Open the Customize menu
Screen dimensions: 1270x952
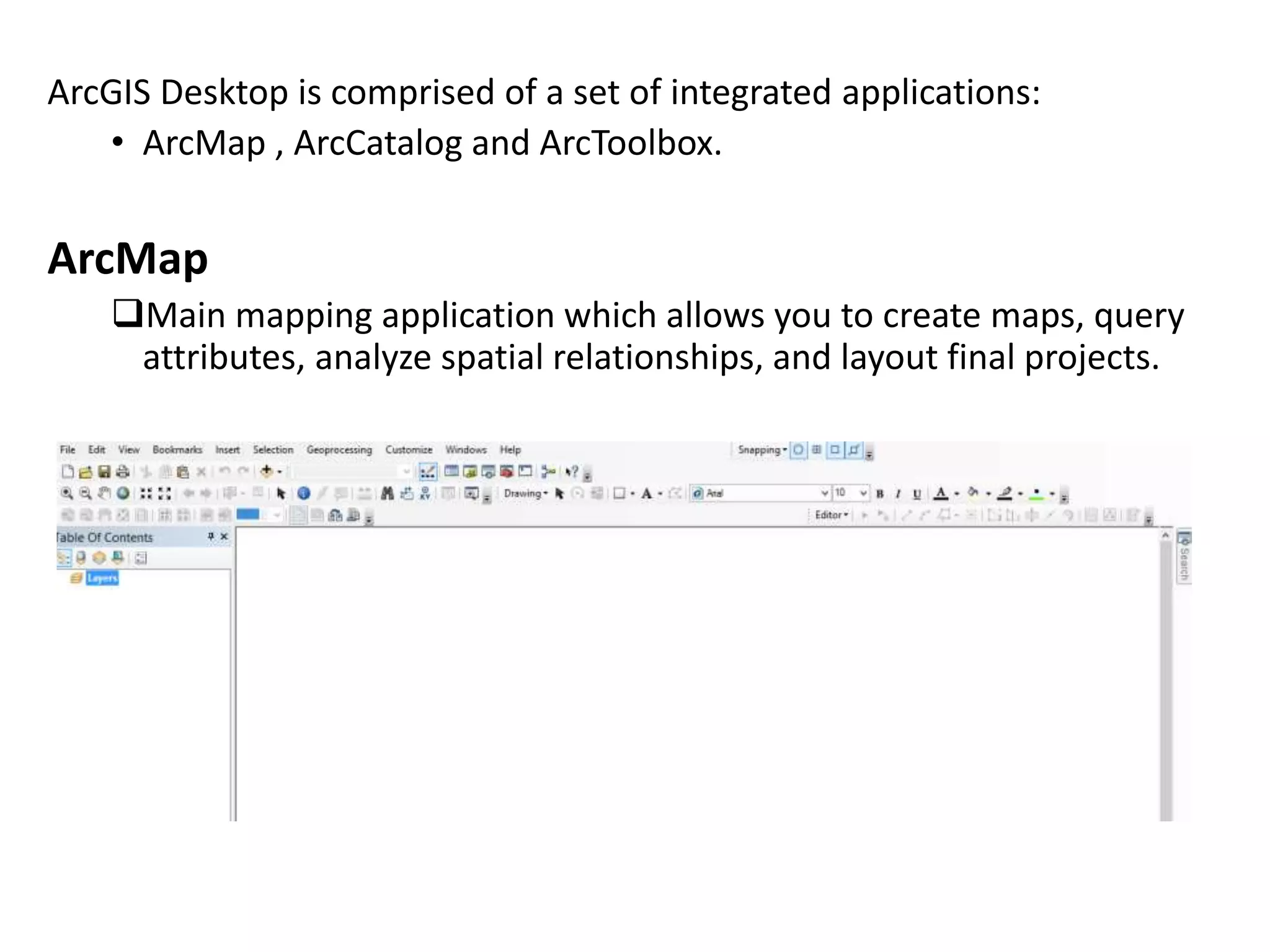coord(409,449)
